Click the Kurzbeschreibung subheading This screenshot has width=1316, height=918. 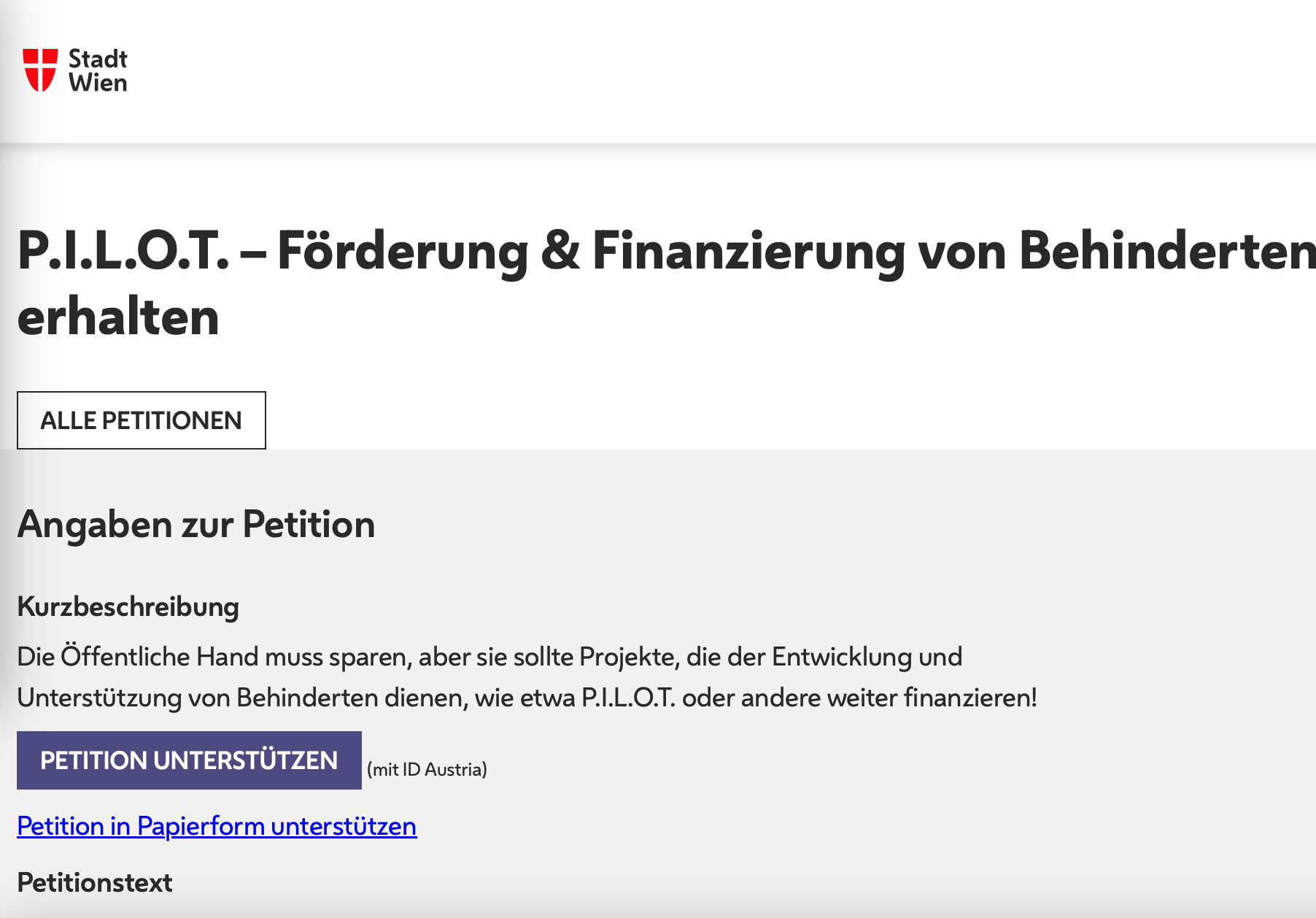(x=128, y=606)
